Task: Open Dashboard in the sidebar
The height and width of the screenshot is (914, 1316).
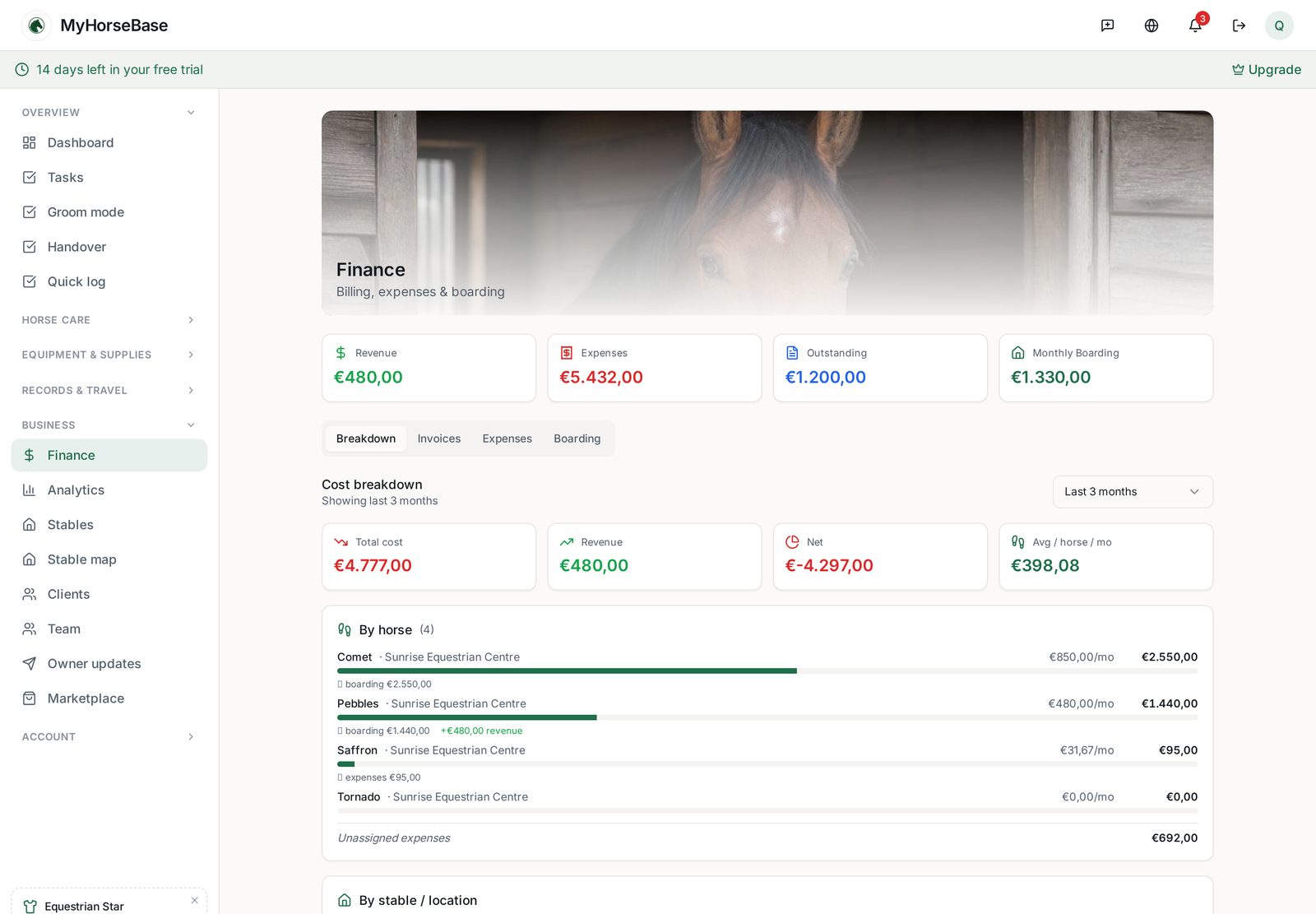Action: tap(109, 143)
